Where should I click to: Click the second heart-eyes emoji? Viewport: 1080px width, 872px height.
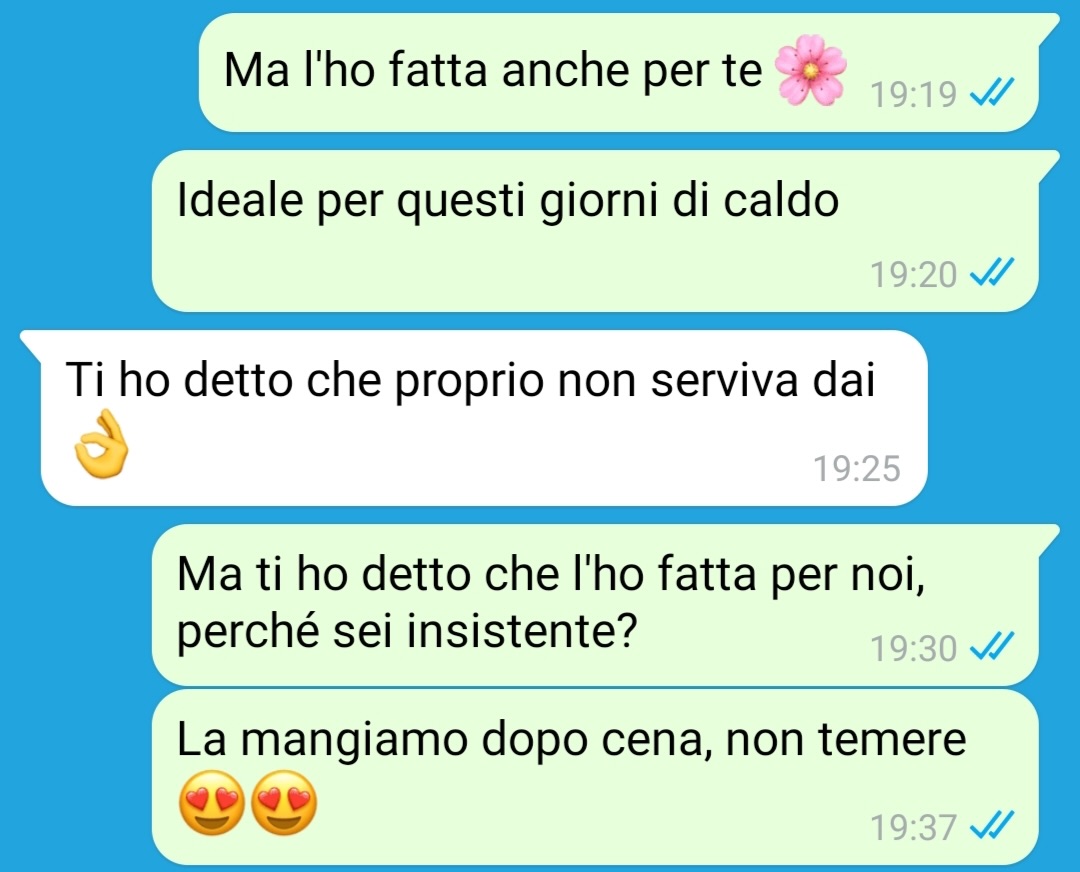(284, 803)
